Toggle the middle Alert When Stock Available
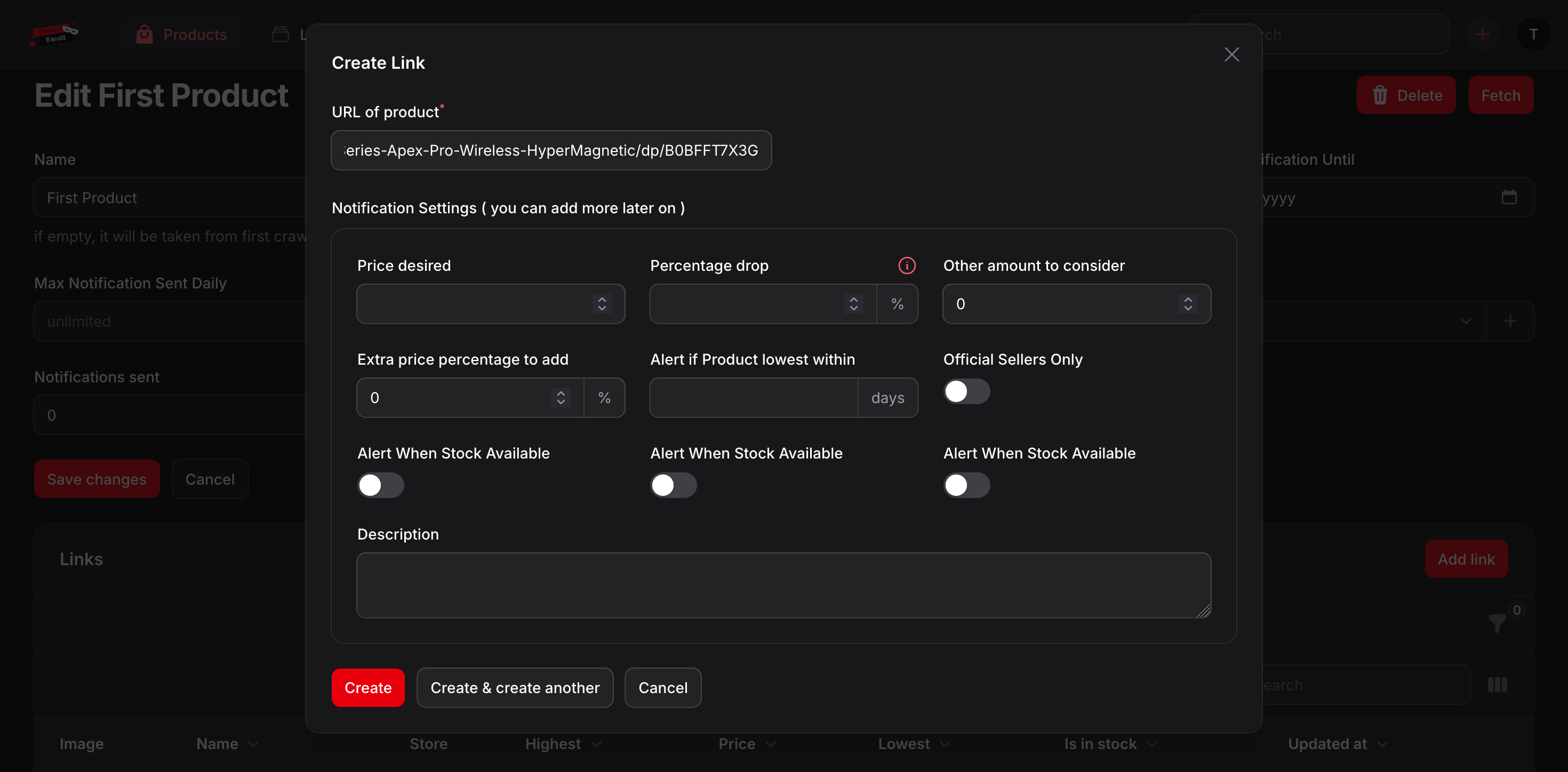This screenshot has width=1568, height=772. [x=673, y=485]
